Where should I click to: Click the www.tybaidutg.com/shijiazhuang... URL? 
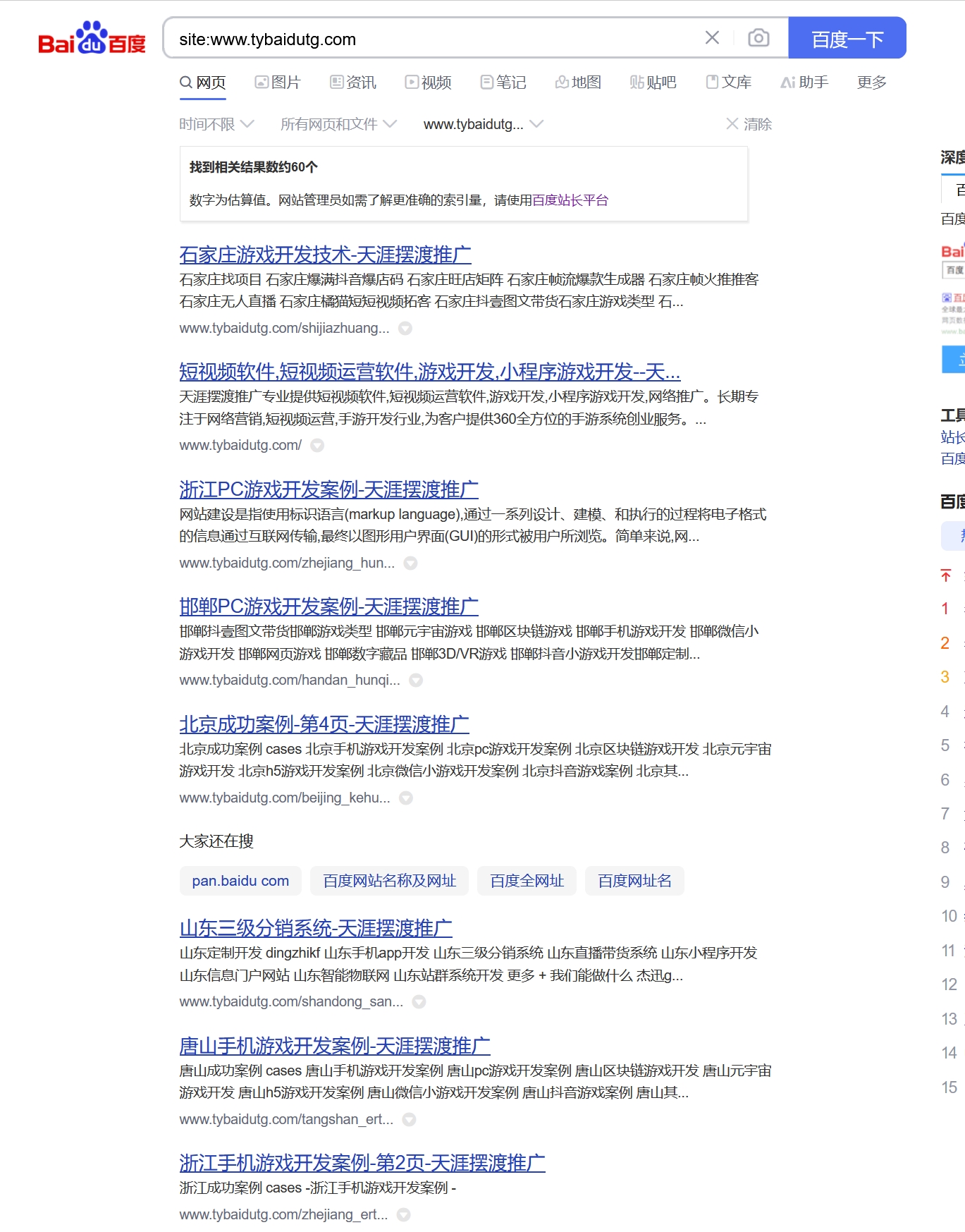coord(284,328)
